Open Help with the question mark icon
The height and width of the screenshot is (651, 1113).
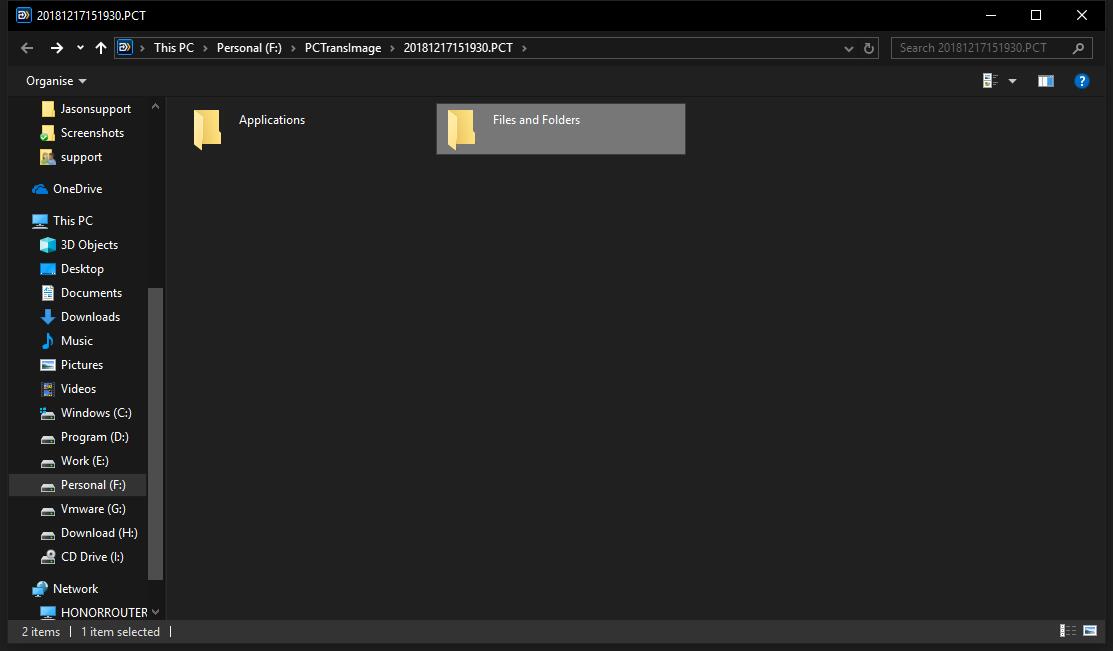(x=1082, y=81)
